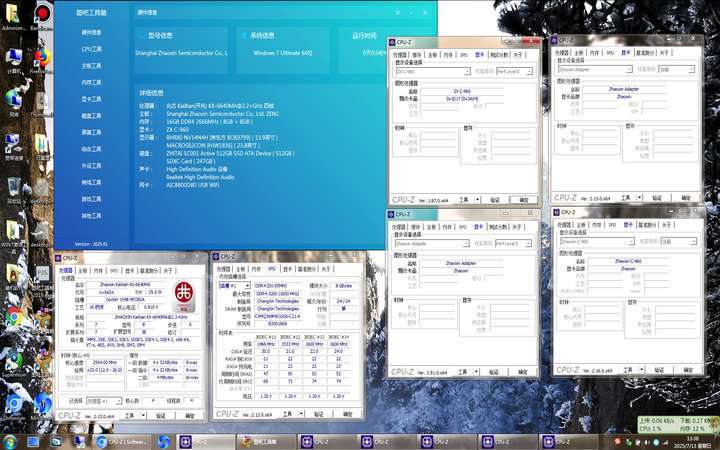Select CPU工具 in the toolbox sidebar
The image size is (720, 450).
(x=91, y=49)
